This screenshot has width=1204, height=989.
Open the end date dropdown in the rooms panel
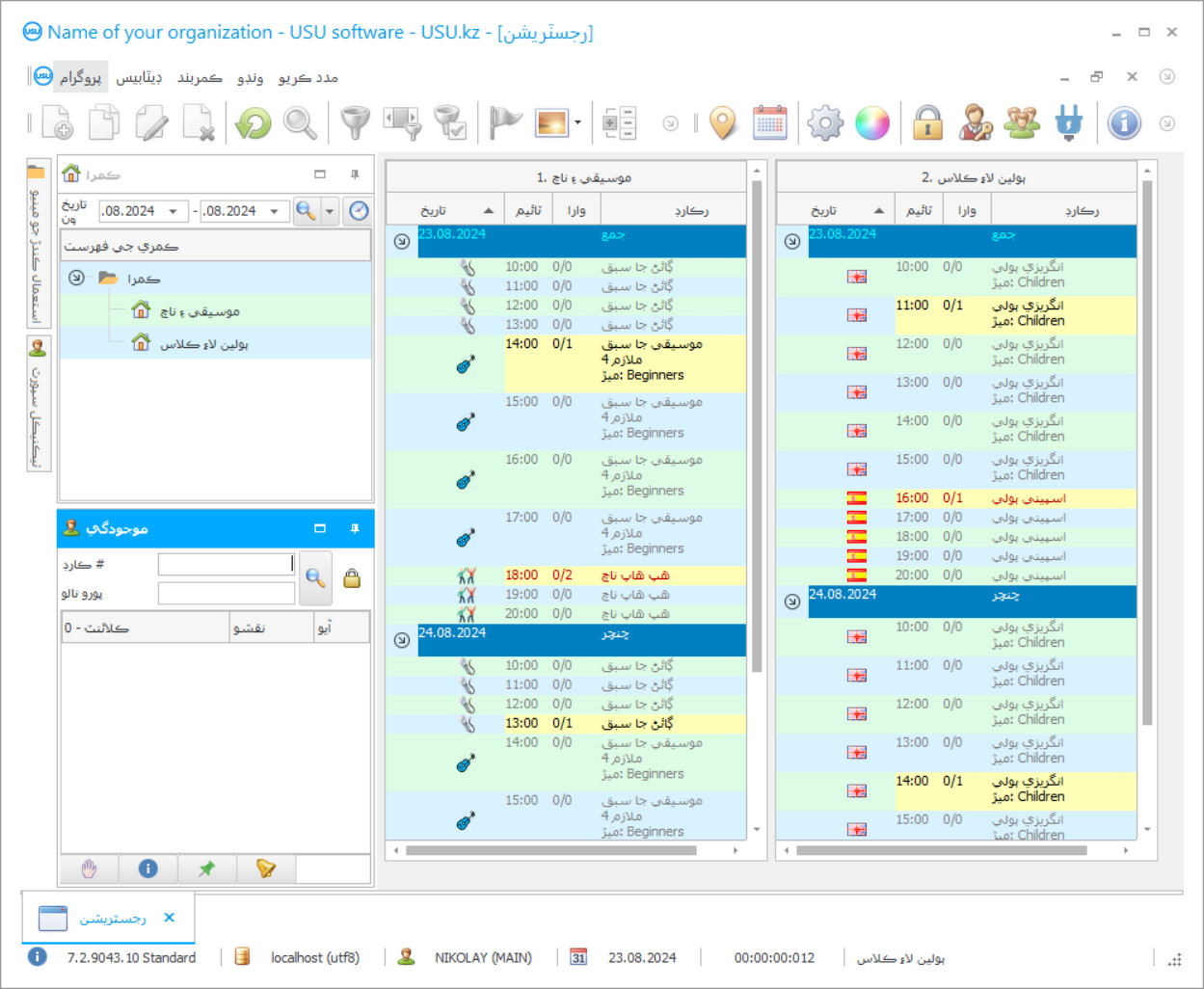(274, 211)
